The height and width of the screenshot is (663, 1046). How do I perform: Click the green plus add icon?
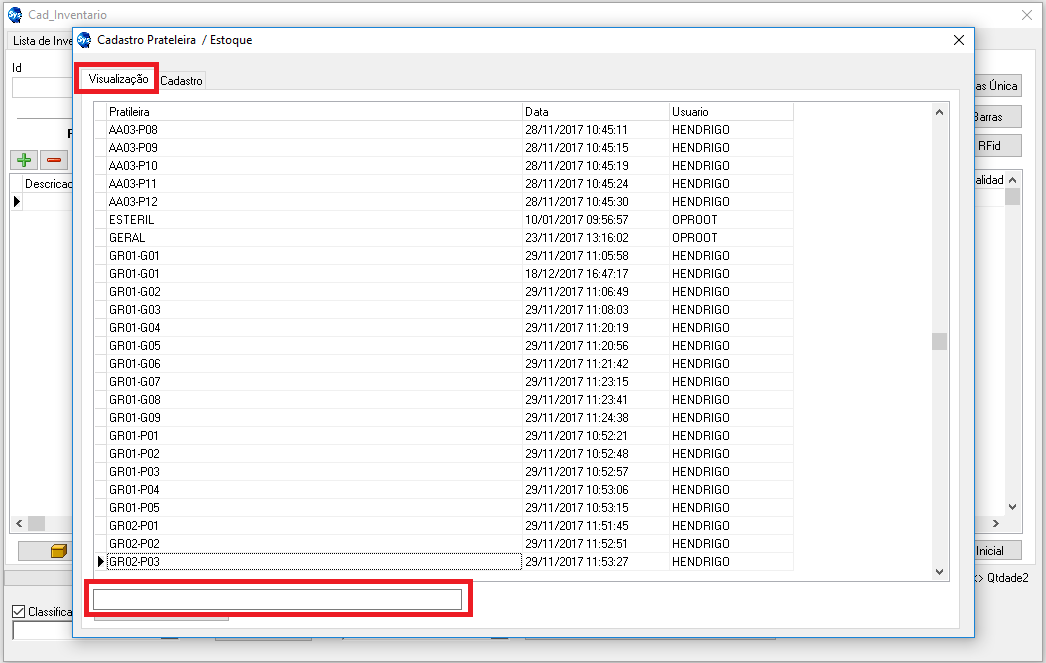(24, 160)
